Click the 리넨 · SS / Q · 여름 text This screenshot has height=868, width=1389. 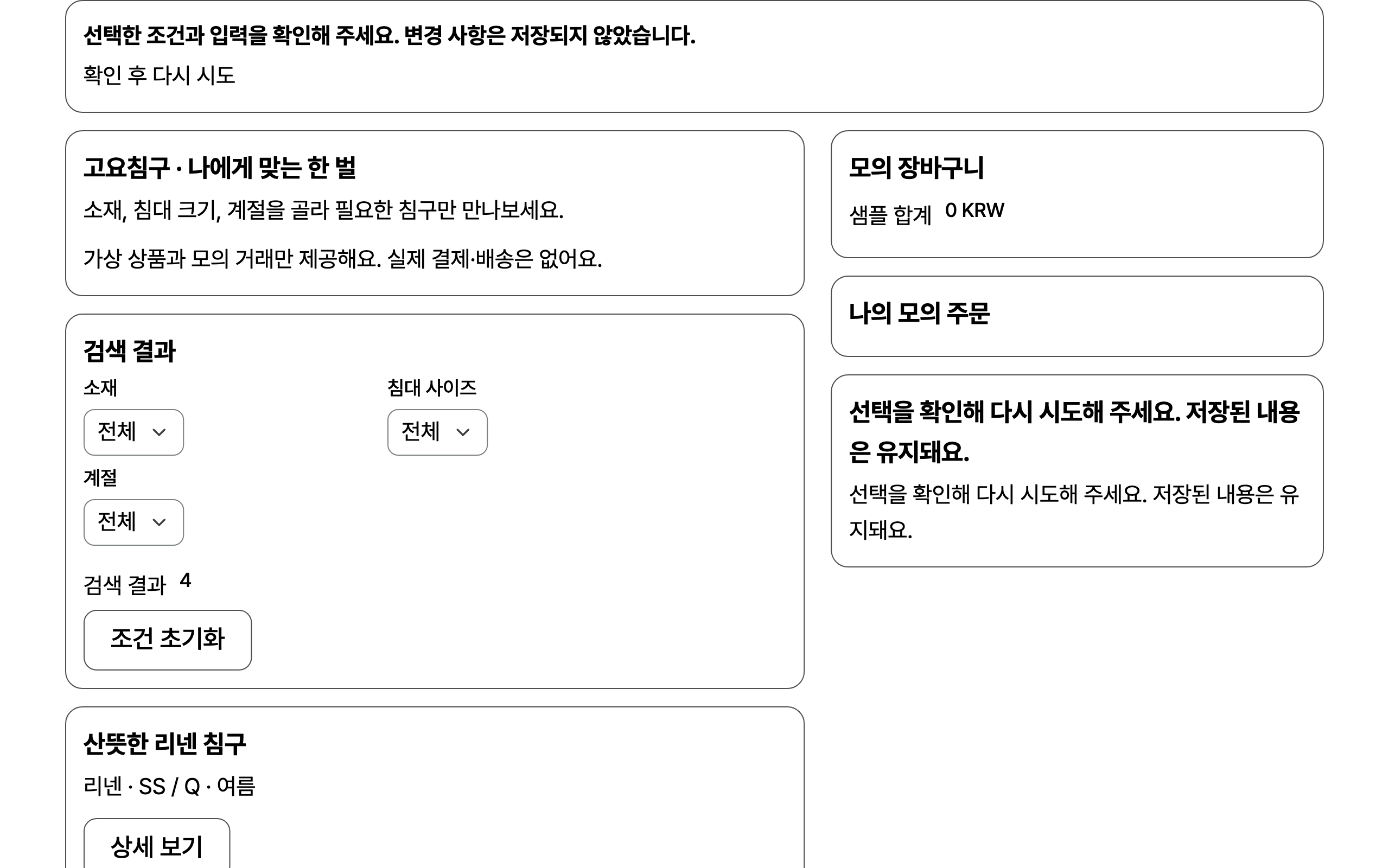169,786
